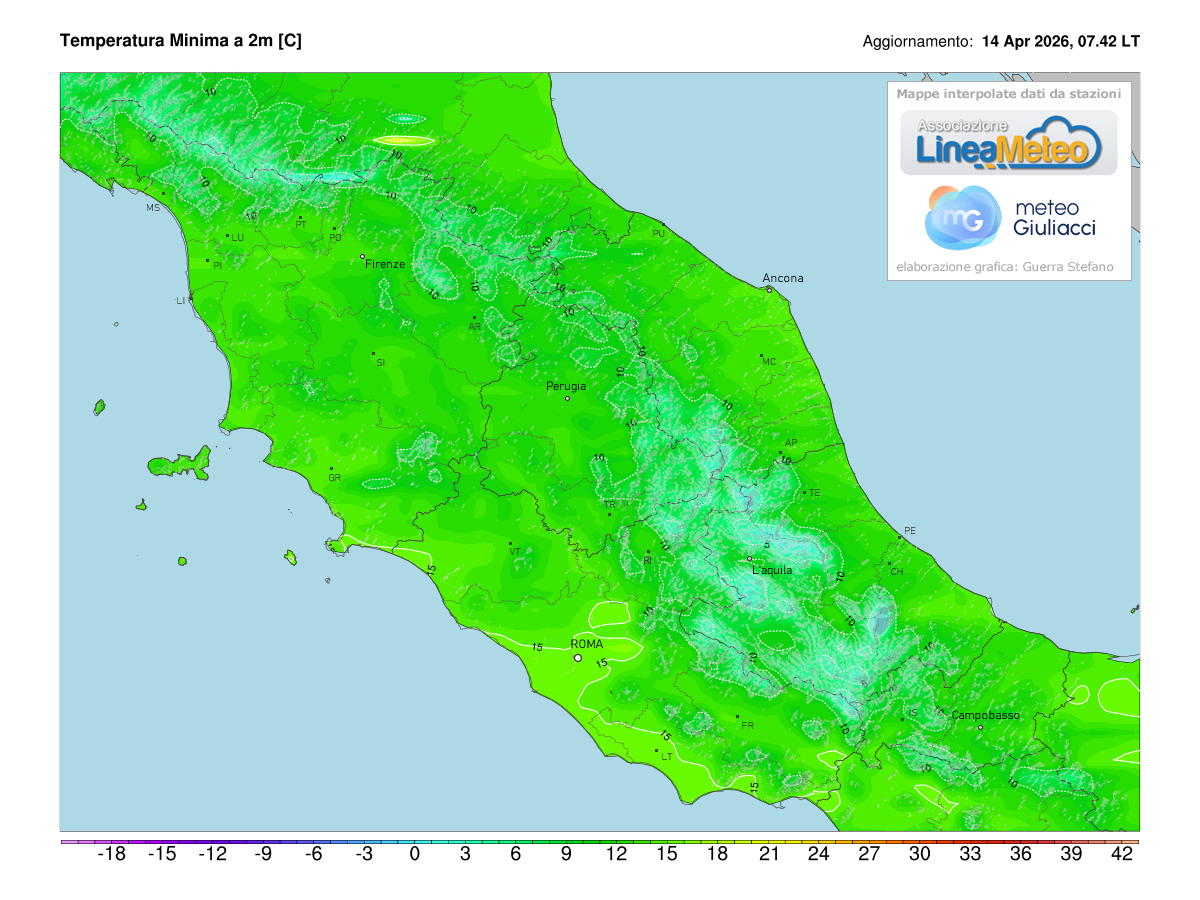The height and width of the screenshot is (900, 1200).
Task: Click the meteoGiuliacci mG cloud icon
Action: click(962, 218)
